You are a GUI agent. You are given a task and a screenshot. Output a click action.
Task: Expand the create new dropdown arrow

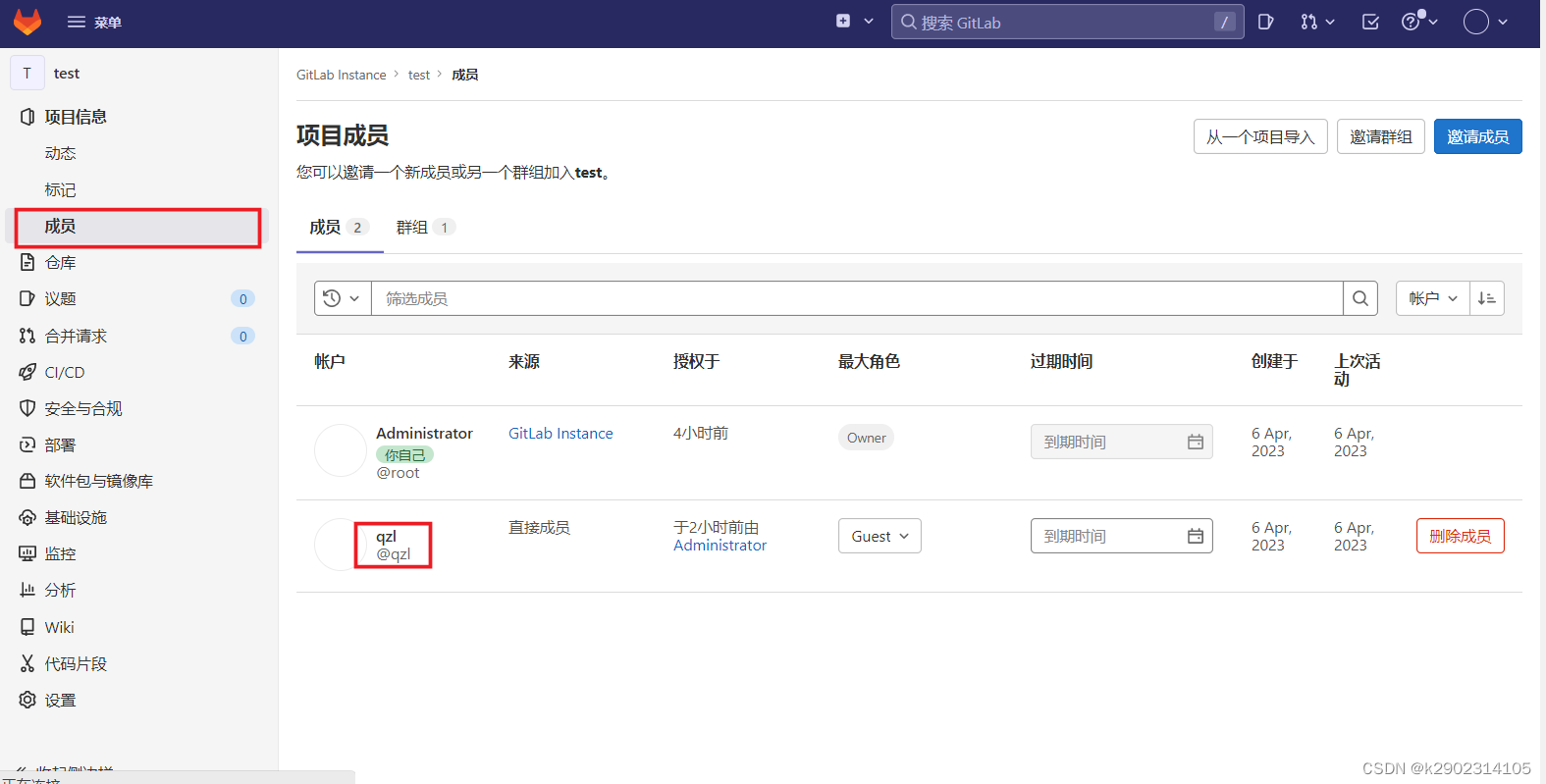click(869, 21)
